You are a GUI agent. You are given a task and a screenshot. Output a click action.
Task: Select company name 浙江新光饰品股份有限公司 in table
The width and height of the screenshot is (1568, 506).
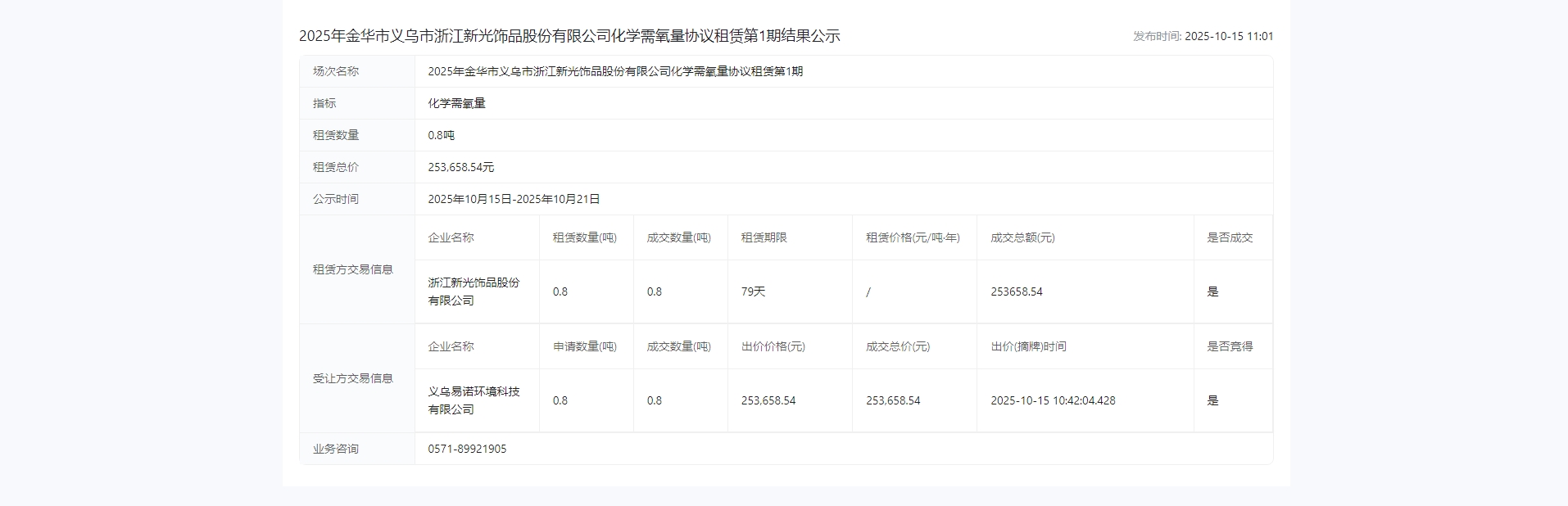coord(474,291)
